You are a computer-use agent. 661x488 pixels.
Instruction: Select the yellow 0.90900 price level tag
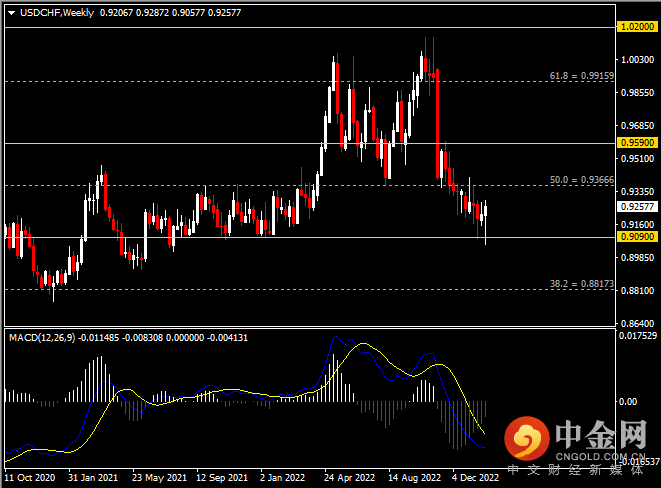click(x=637, y=237)
